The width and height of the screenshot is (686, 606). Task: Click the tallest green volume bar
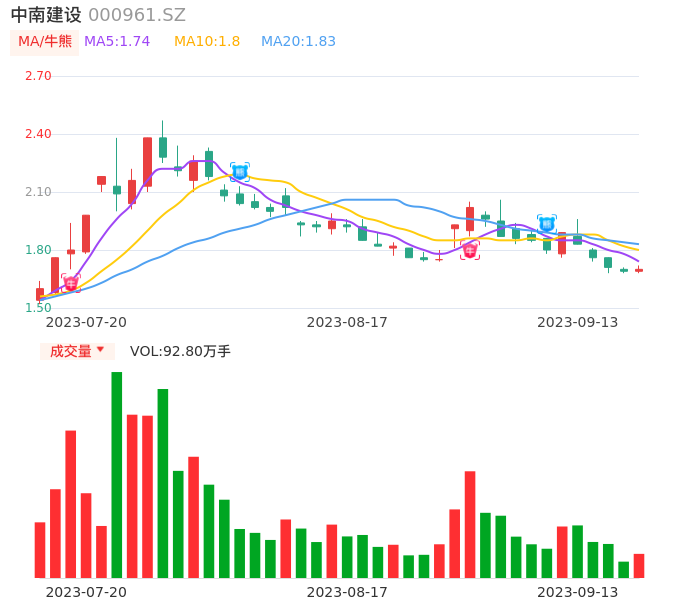click(117, 475)
